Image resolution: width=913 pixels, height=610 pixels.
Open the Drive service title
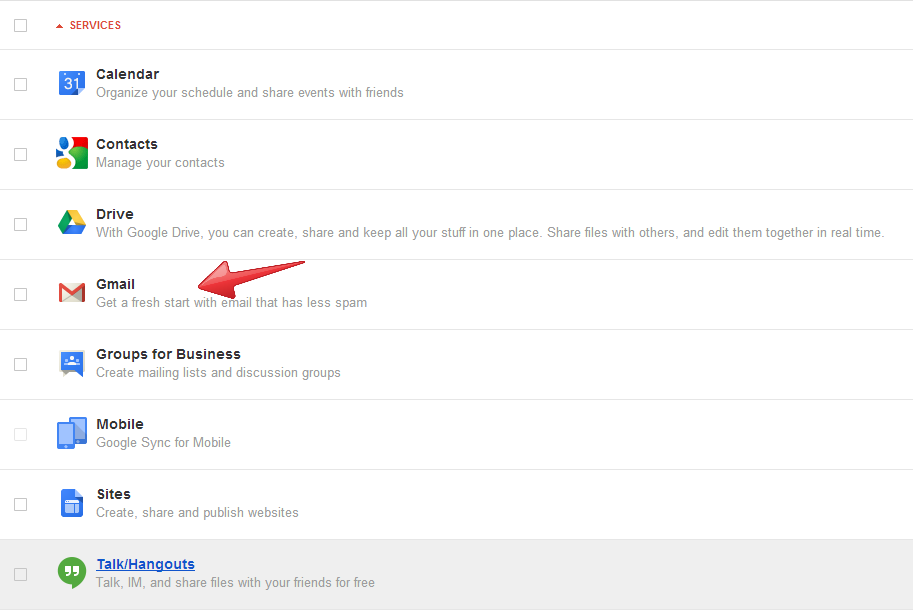pos(115,214)
